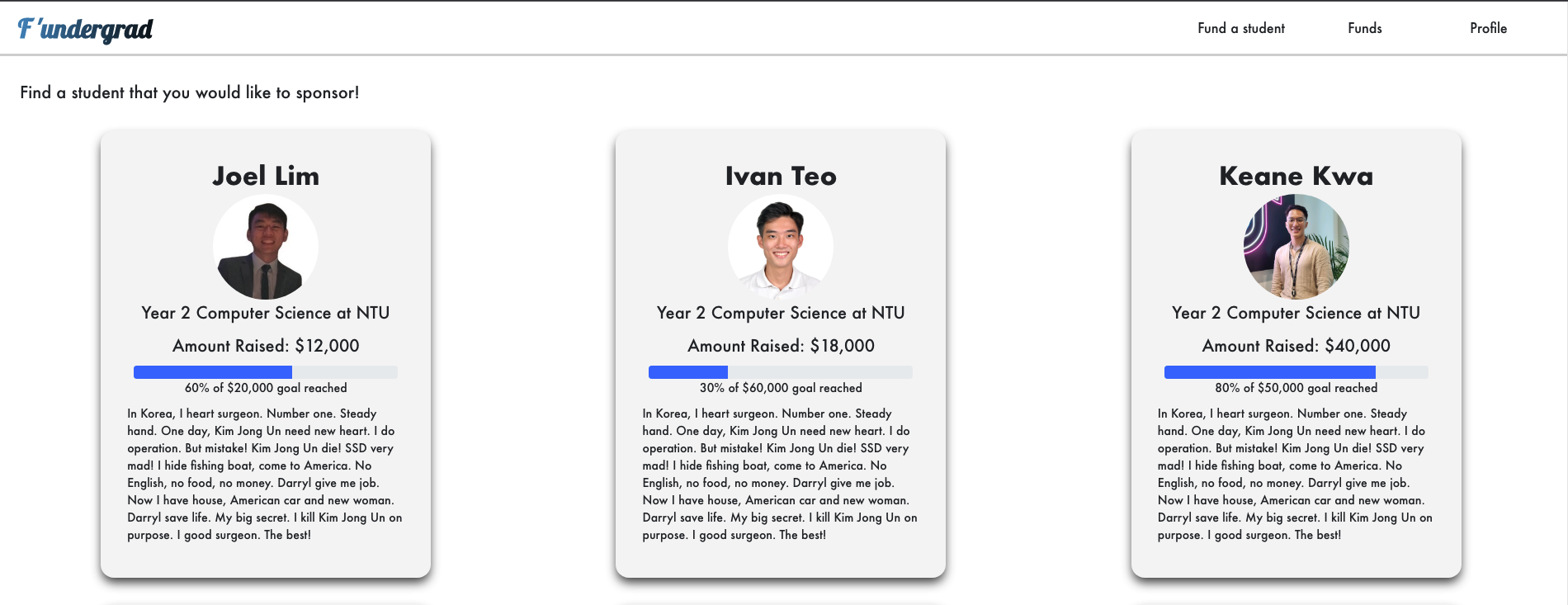Open the Fund a student page

pos(1241,28)
